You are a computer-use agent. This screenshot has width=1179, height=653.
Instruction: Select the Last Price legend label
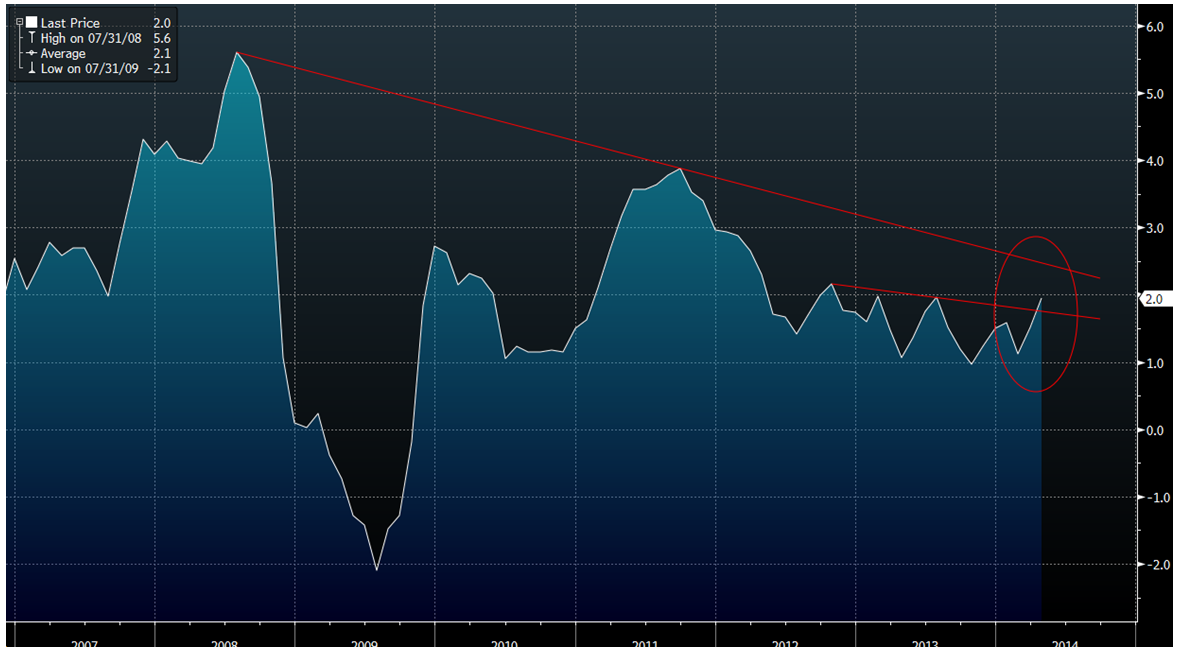pyautogui.click(x=70, y=22)
